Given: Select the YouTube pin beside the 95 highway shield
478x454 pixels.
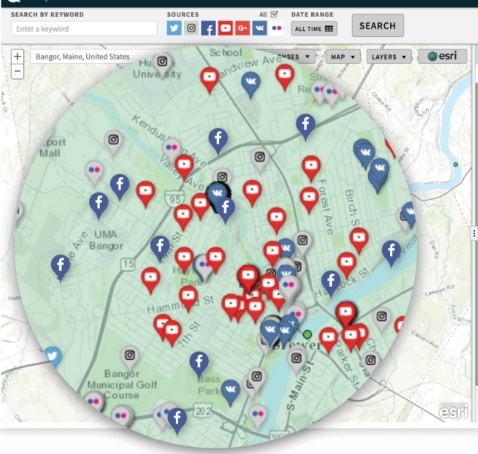Looking at the screenshot, I should pyautogui.click(x=183, y=217).
